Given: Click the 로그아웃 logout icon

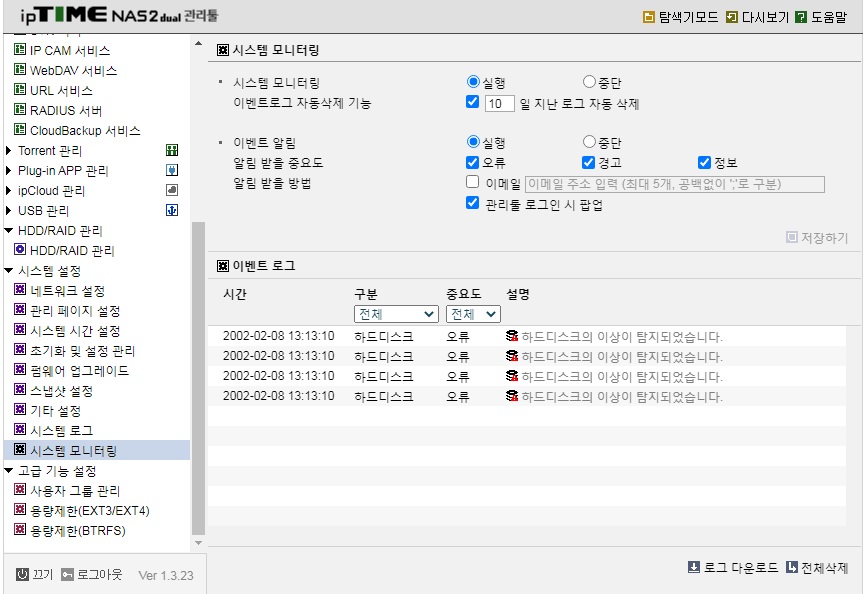Looking at the screenshot, I should coord(67,575).
